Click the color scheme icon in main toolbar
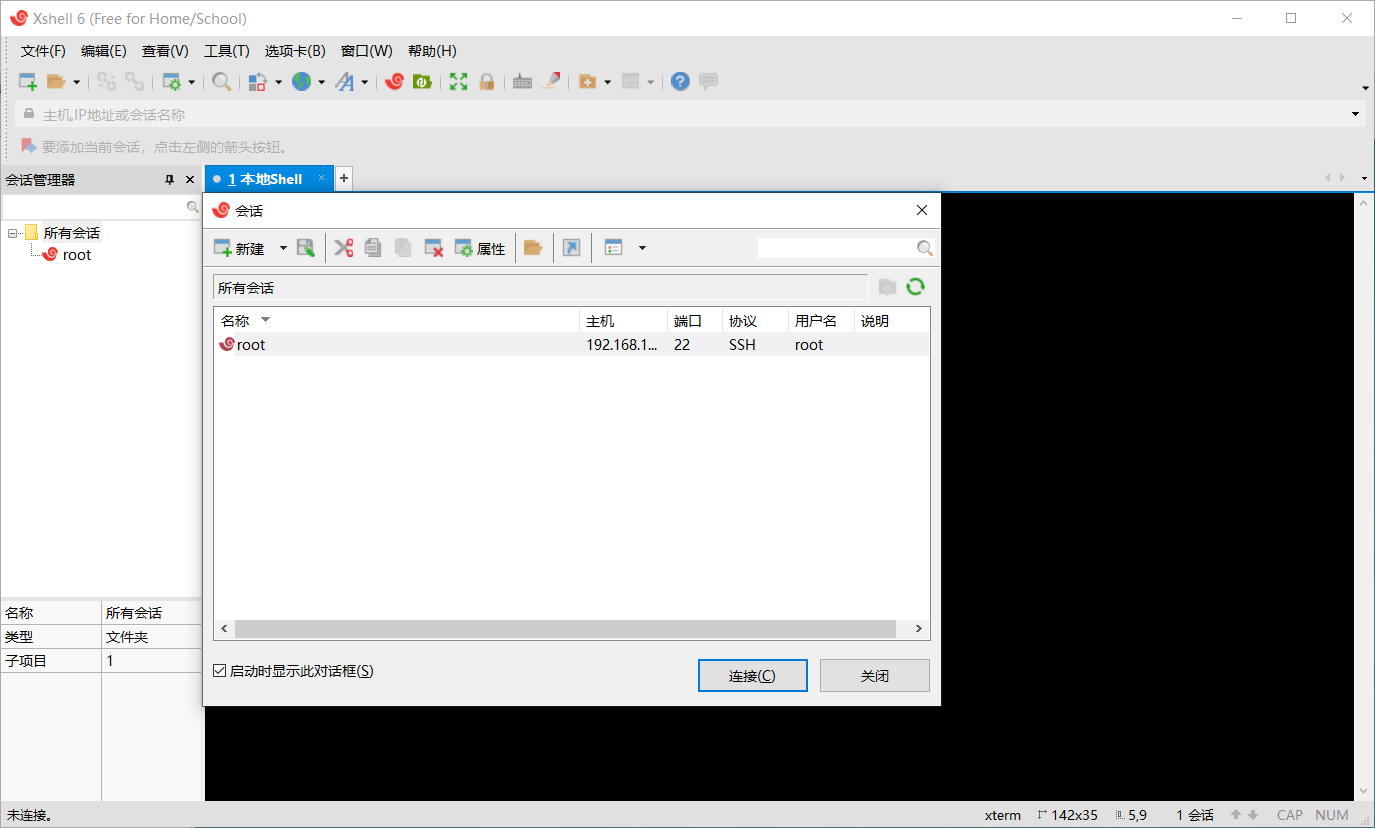Viewport: 1375px width, 828px height. (258, 82)
